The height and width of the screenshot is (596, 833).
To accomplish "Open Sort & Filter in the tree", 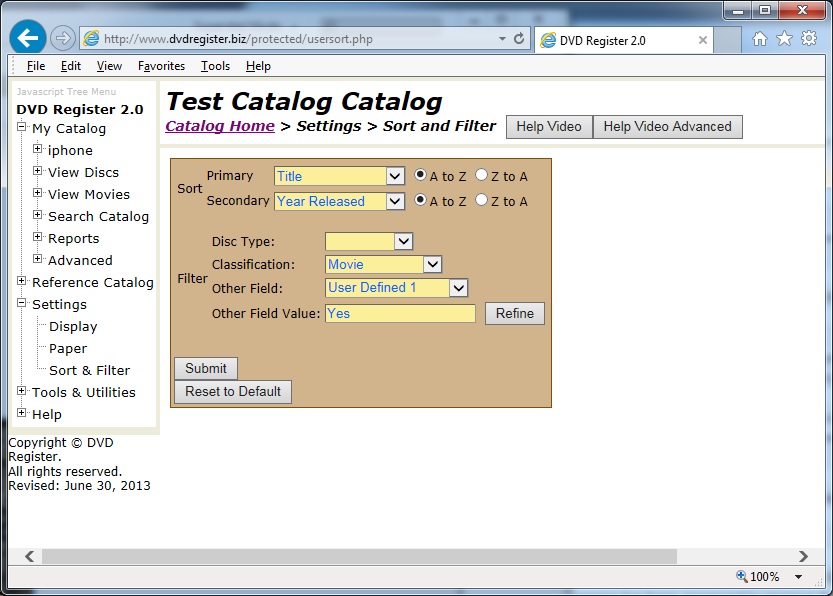I will [89, 370].
